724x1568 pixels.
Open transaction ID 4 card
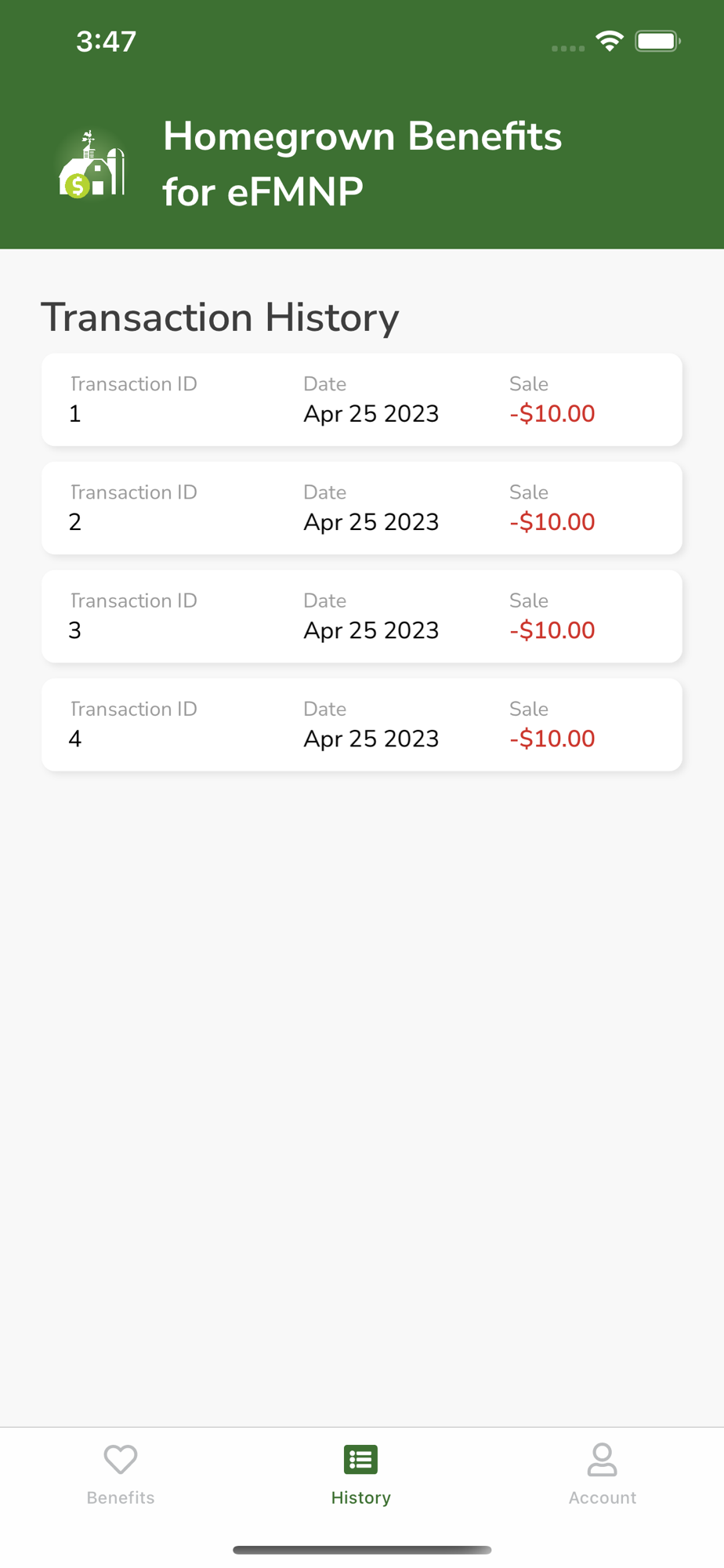tap(362, 724)
